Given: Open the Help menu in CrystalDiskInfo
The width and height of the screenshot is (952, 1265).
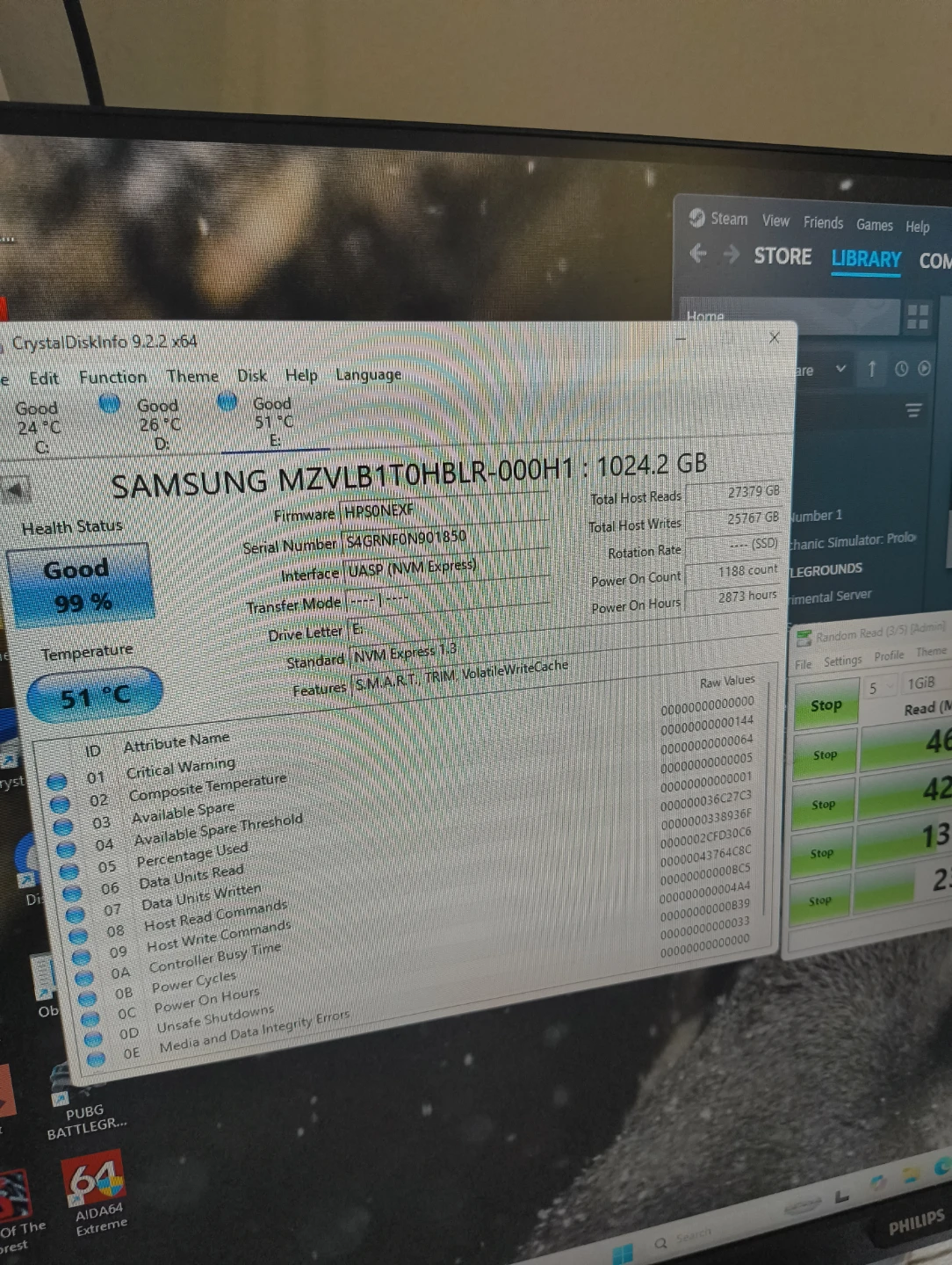Looking at the screenshot, I should (301, 375).
